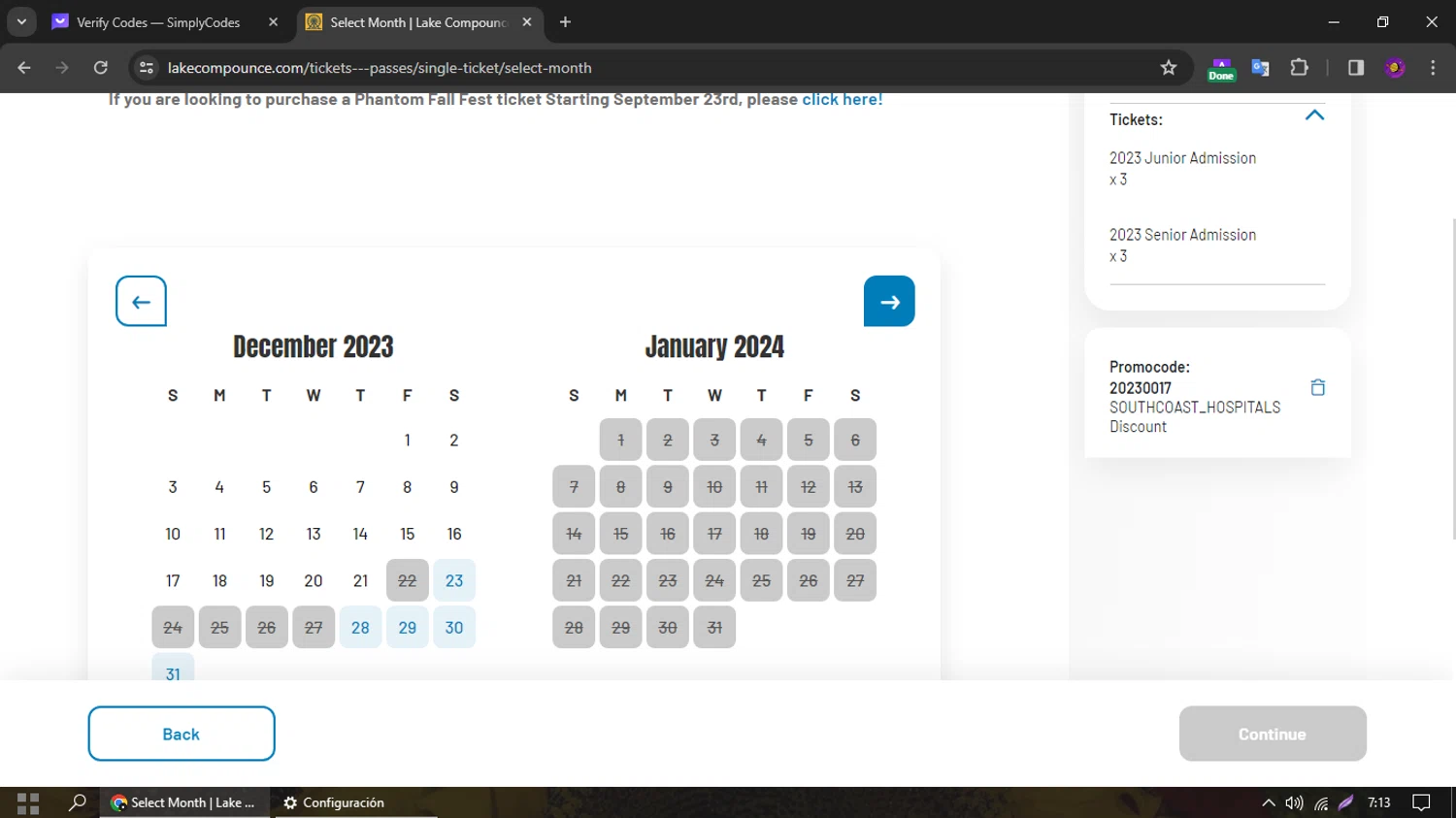Open Windows taskbar search
1456x818 pixels.
click(x=77, y=802)
